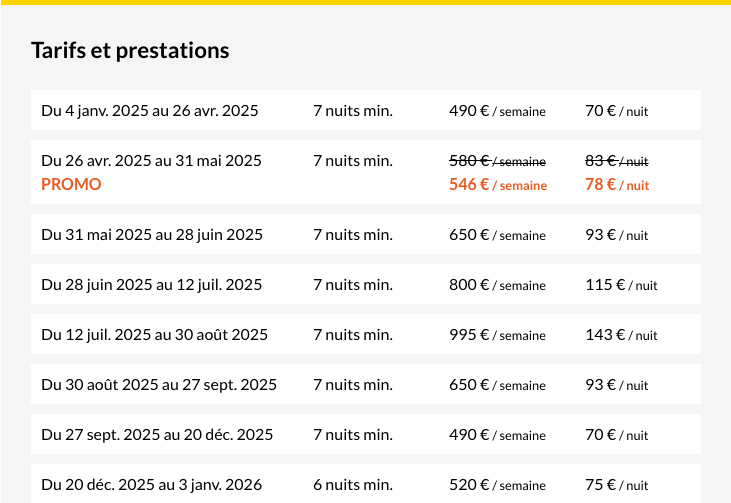Click the 520 € per week price
The height and width of the screenshot is (503, 731).
(497, 484)
